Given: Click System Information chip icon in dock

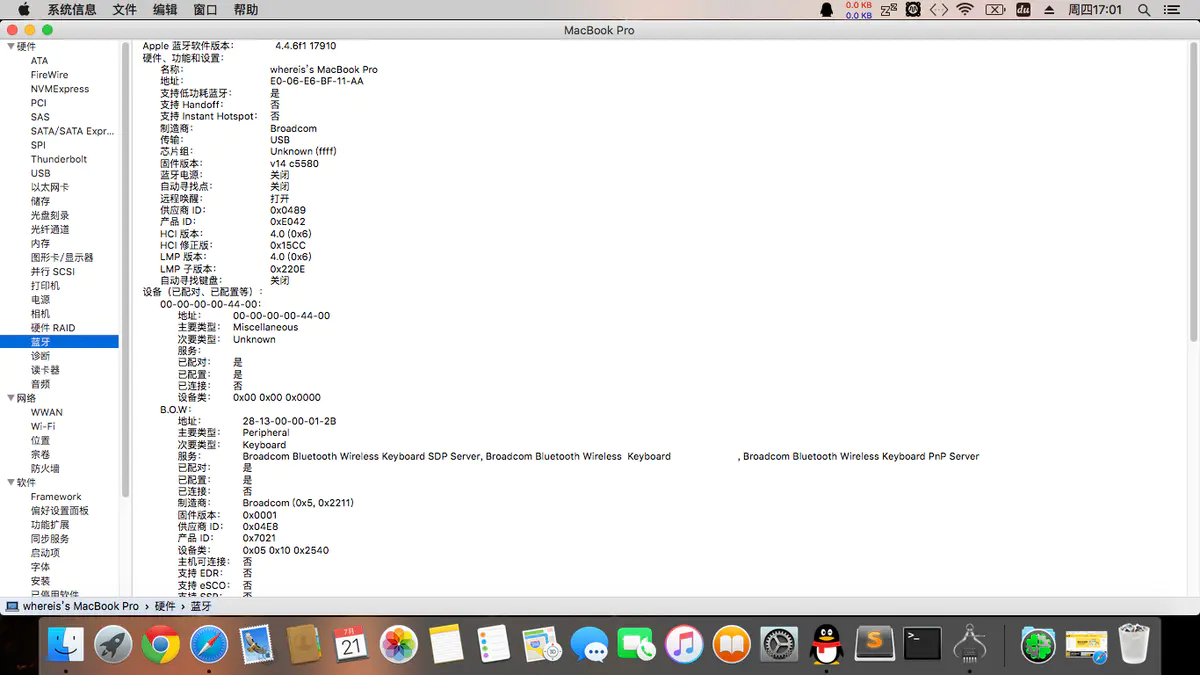Looking at the screenshot, I should (969, 644).
